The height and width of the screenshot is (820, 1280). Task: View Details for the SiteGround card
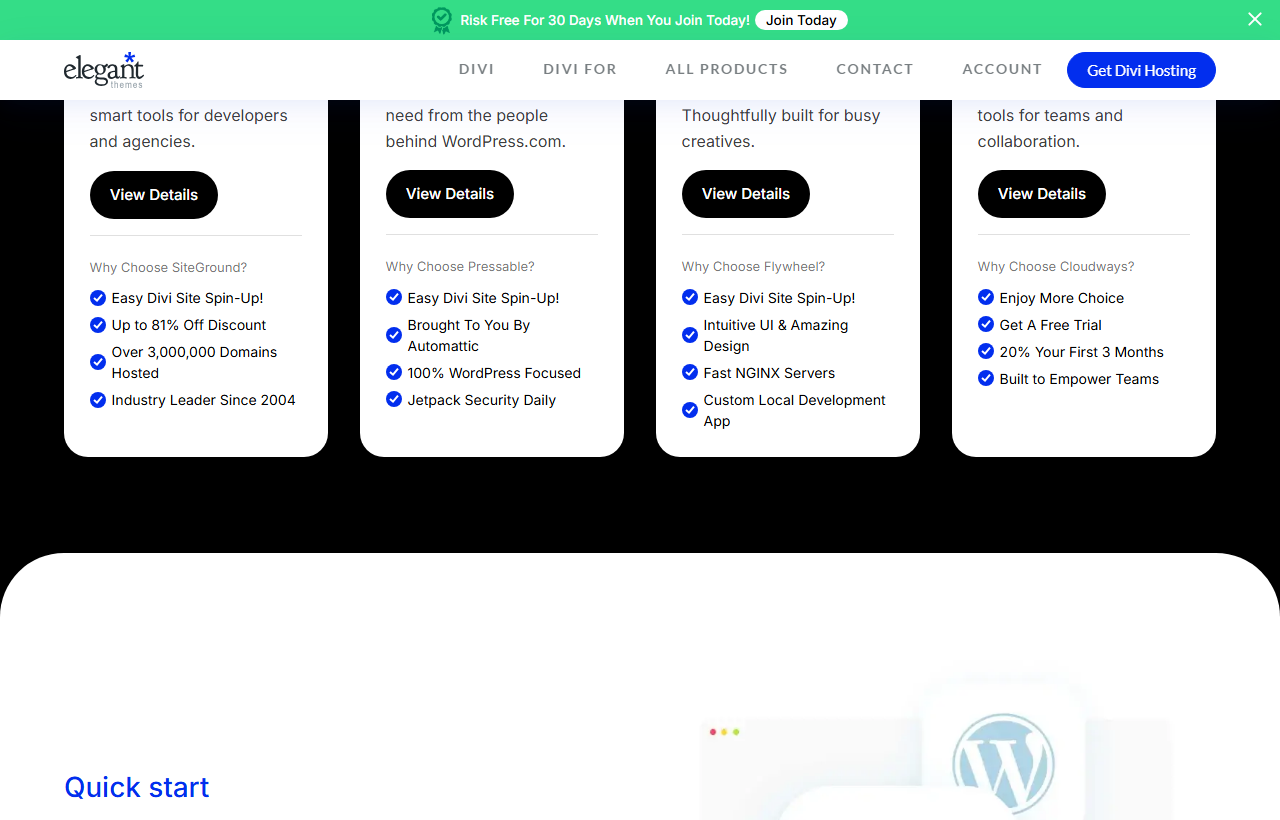pyautogui.click(x=154, y=194)
